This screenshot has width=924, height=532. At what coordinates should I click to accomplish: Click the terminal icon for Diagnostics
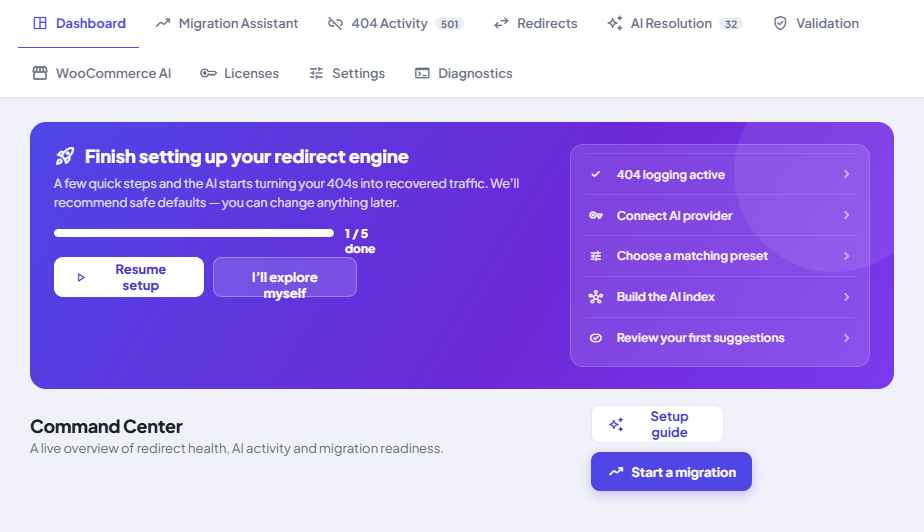click(x=422, y=73)
